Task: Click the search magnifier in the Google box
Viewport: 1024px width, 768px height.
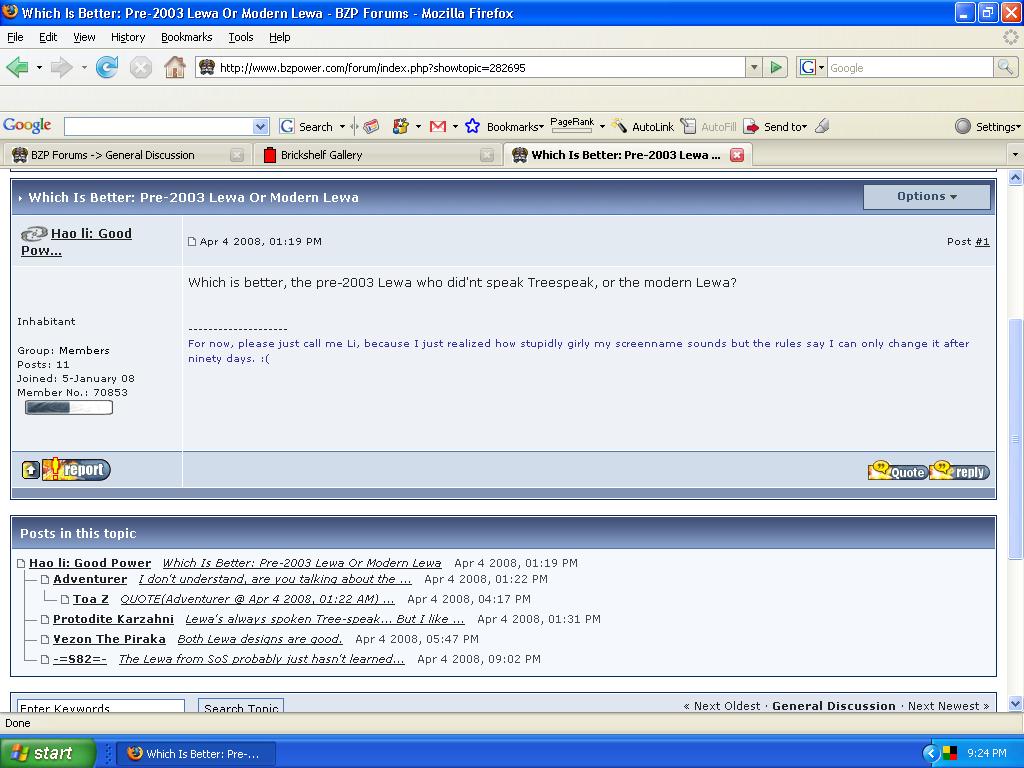Action: [1005, 67]
